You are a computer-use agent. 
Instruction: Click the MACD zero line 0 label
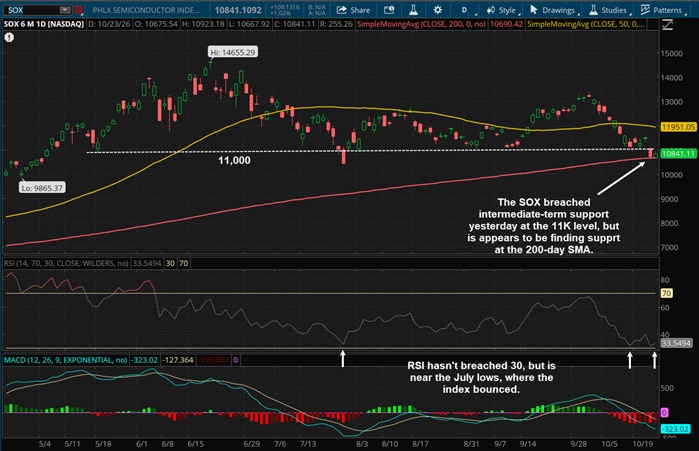coord(235,360)
